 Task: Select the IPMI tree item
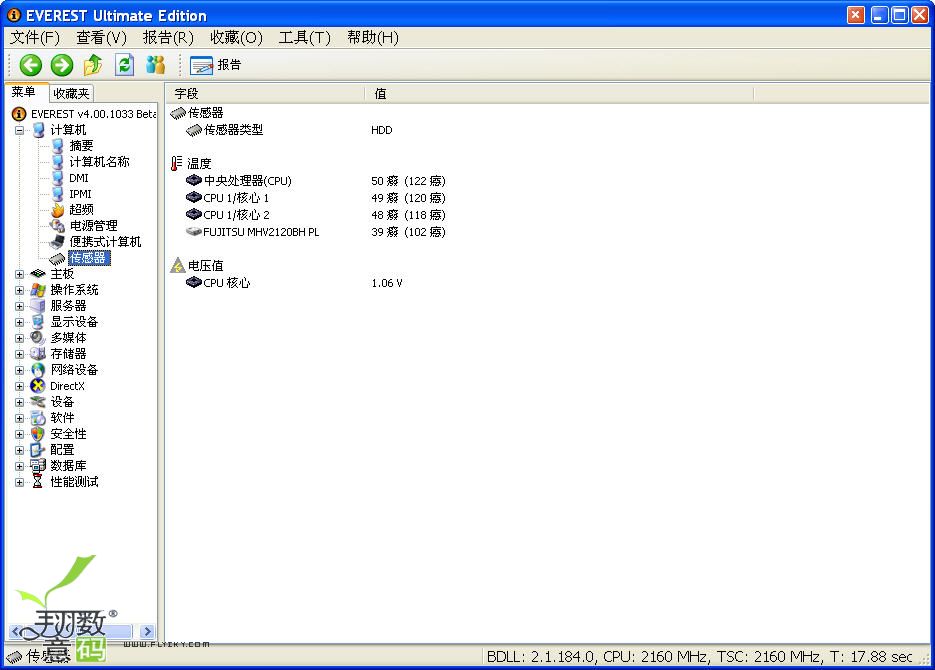(x=81, y=194)
